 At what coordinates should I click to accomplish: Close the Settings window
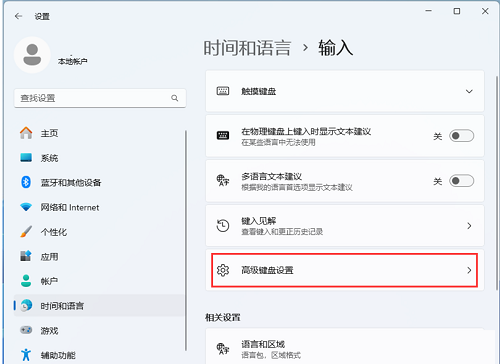coord(485,11)
